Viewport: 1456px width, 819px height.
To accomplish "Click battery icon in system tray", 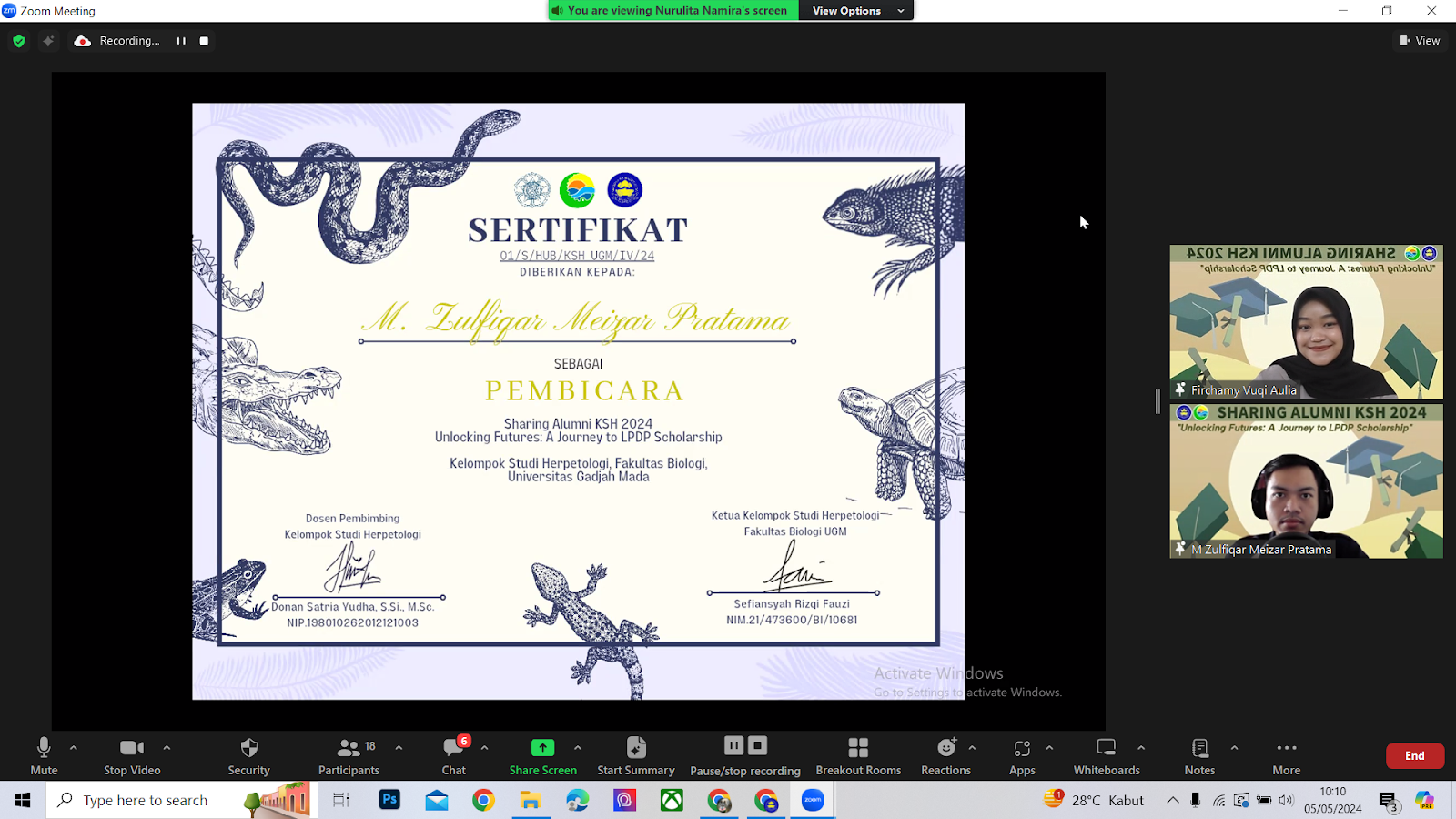I will (x=1264, y=800).
